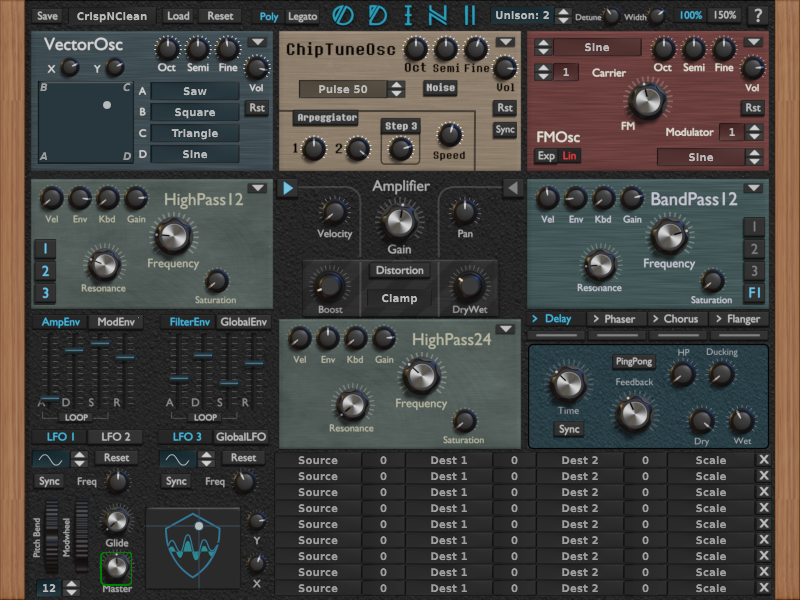Switch to the LFO 2 tab
This screenshot has height=600, width=800.
(115, 437)
